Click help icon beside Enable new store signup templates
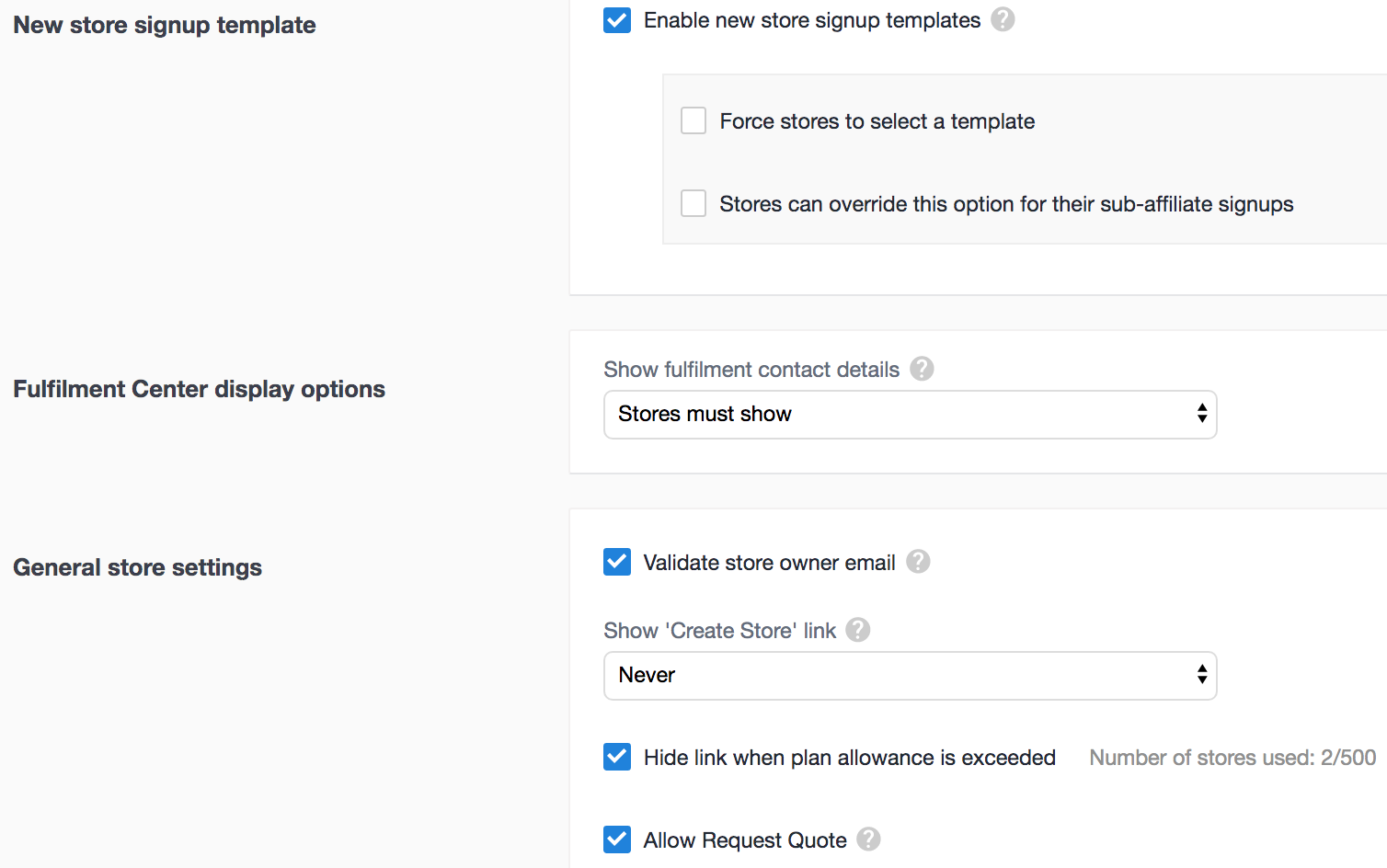Viewport: 1387px width, 868px height. (1003, 19)
